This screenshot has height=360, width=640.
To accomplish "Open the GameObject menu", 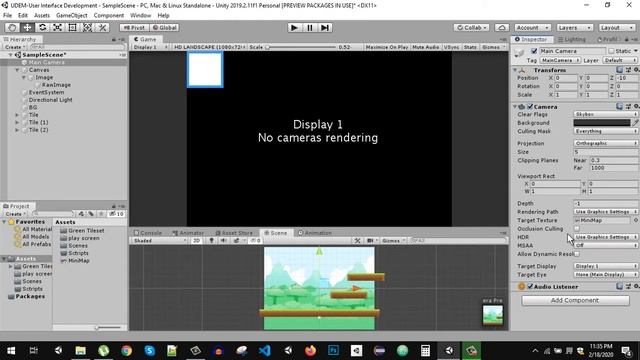I will (x=71, y=16).
